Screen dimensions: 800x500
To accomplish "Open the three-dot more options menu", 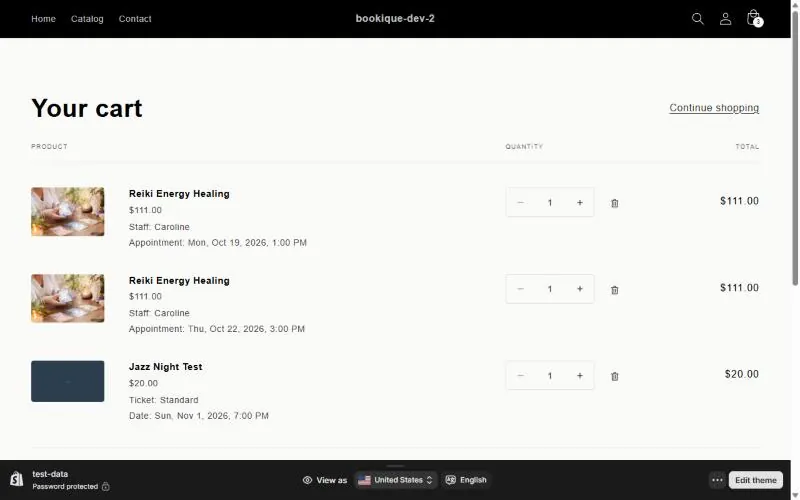I will [717, 480].
